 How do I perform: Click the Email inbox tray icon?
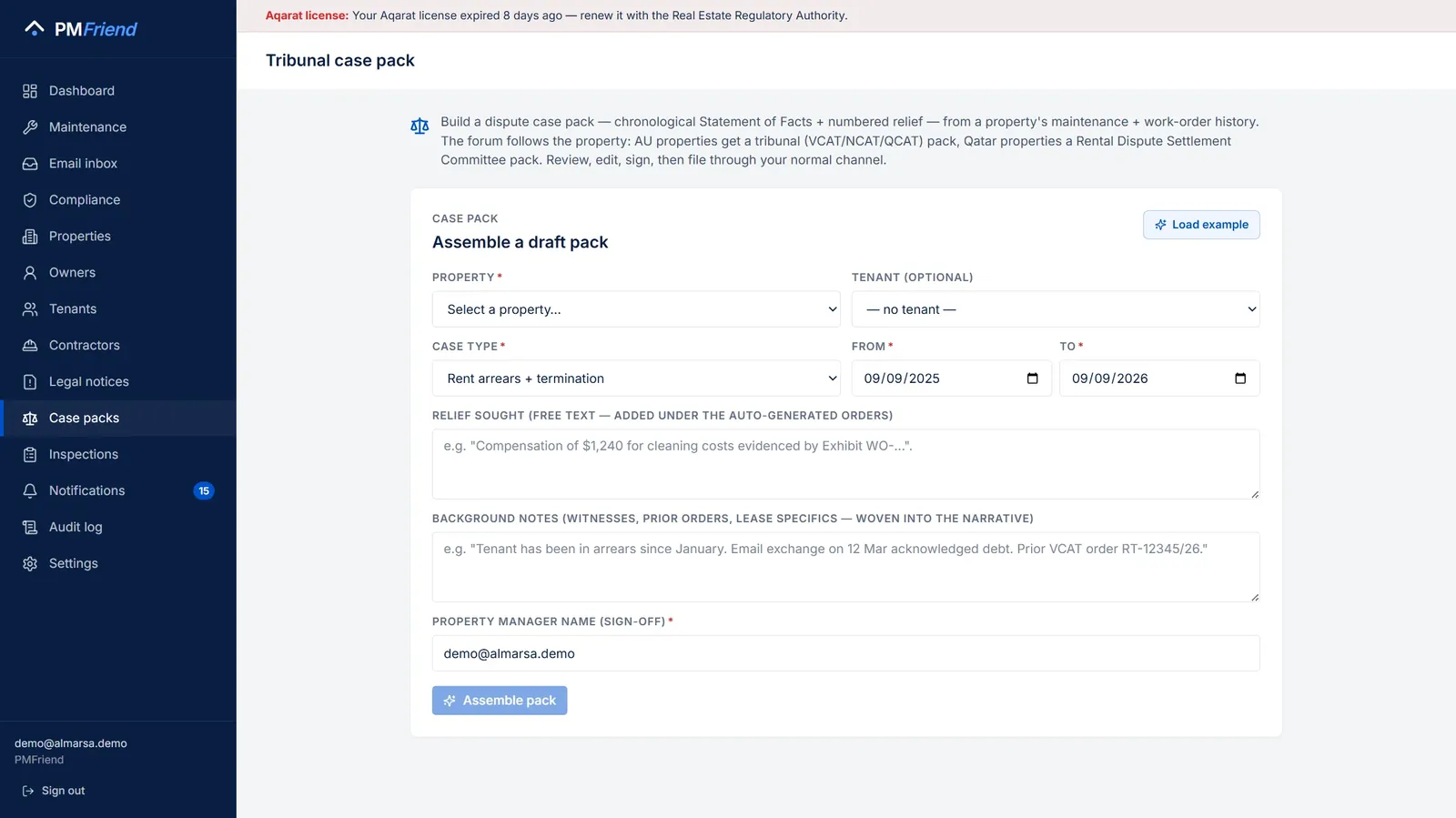point(30,164)
